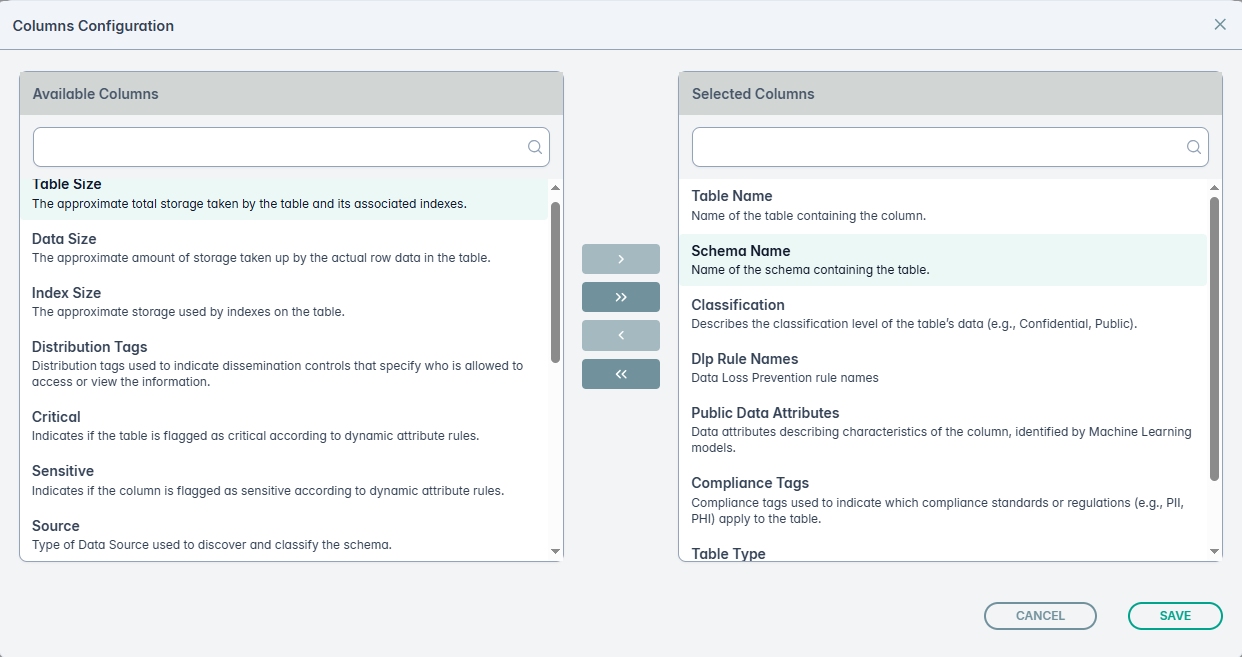
Task: Click the move selected right arrow button
Action: click(620, 259)
